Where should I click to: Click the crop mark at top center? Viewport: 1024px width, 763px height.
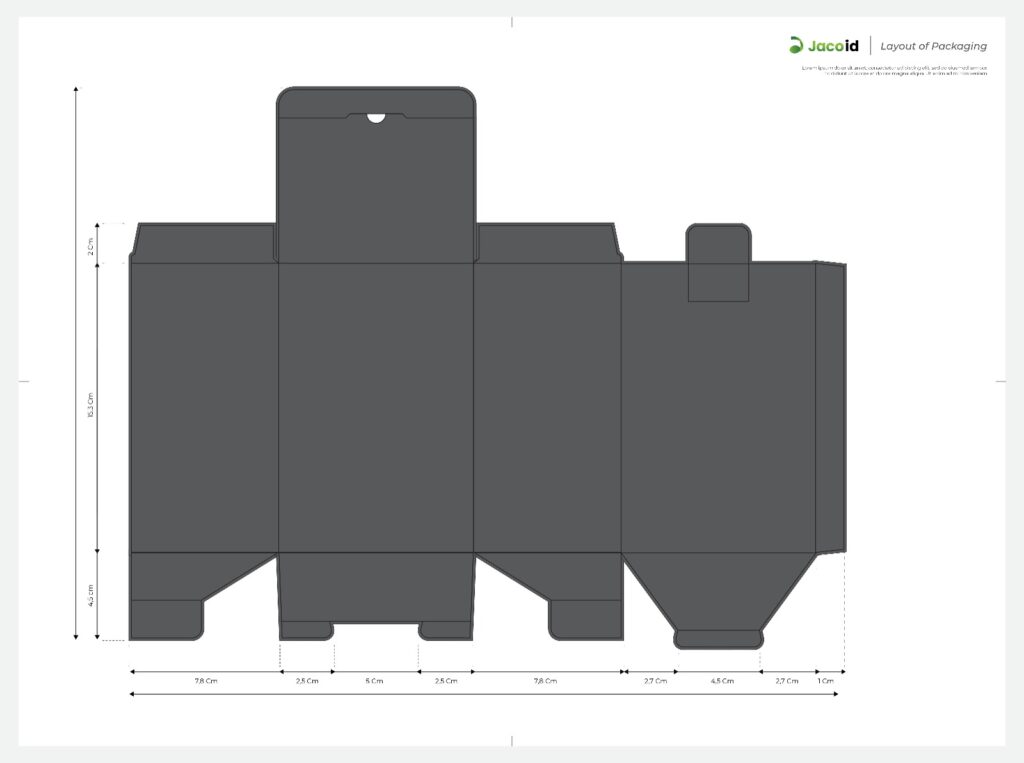click(512, 21)
